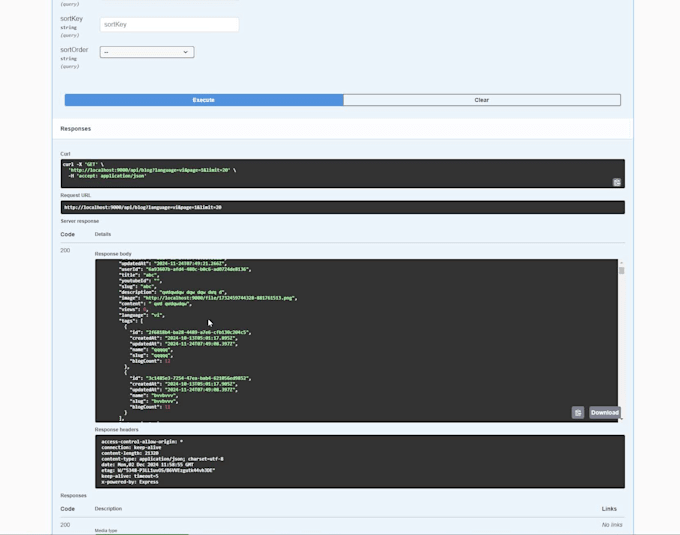Copy the curl command with clipboard icon
This screenshot has width=680, height=535.
click(x=617, y=183)
